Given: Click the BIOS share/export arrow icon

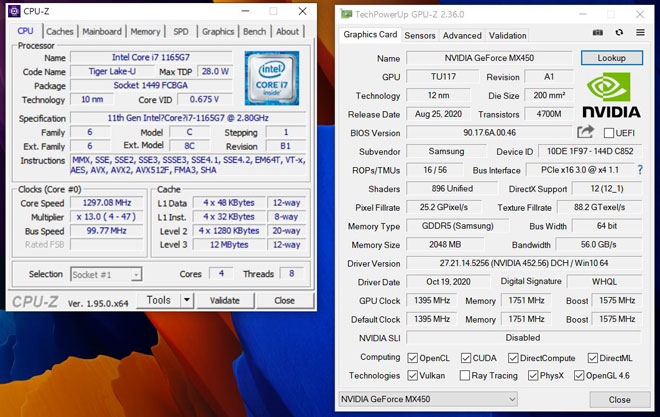Looking at the screenshot, I should 585,132.
